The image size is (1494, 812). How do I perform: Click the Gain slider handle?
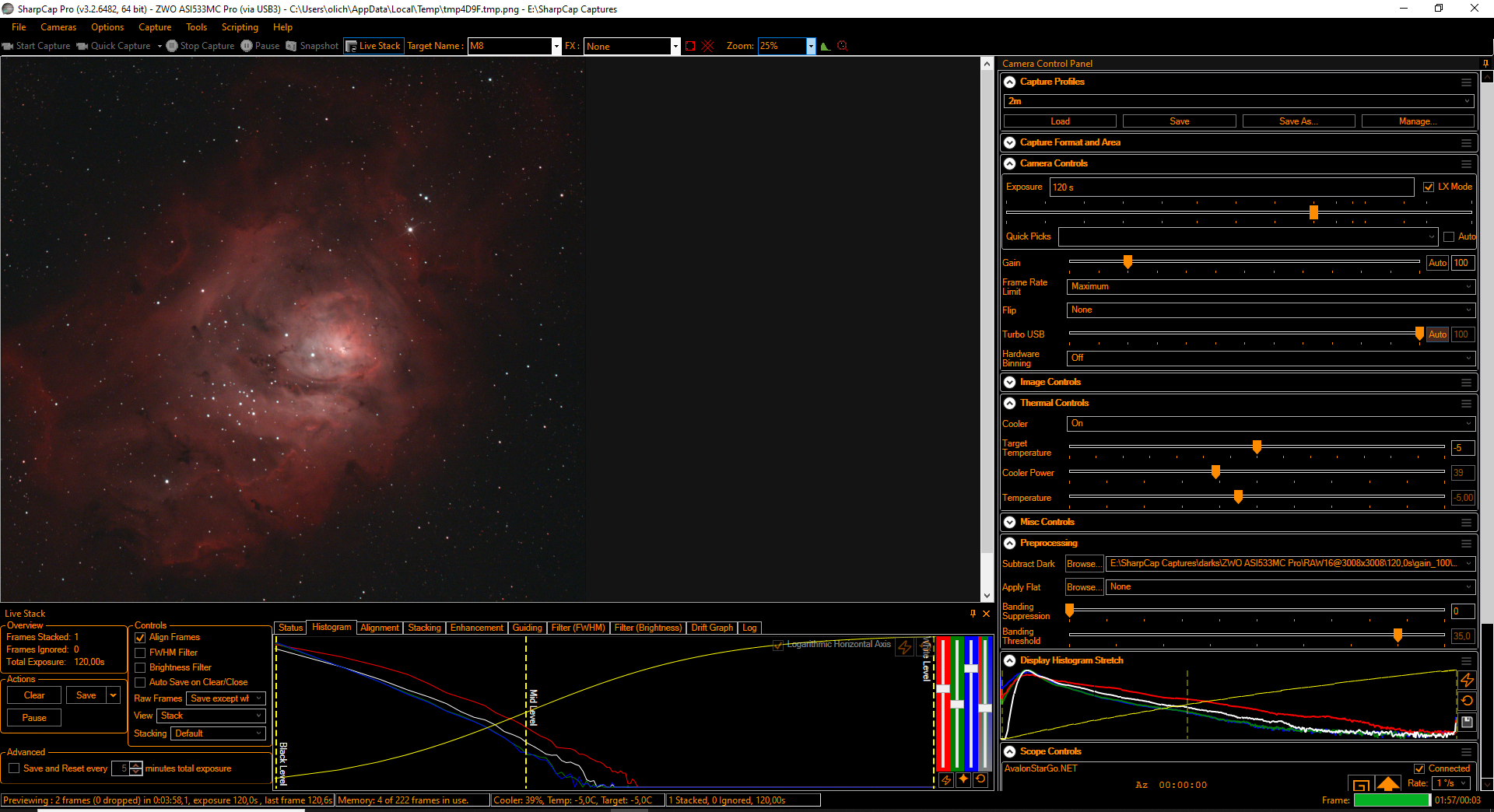[x=1128, y=262]
